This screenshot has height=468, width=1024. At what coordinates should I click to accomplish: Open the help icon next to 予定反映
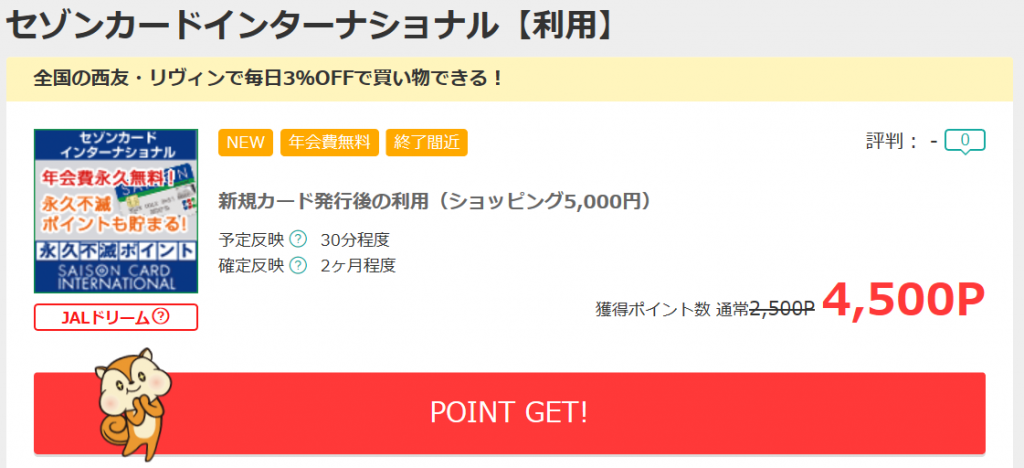click(x=298, y=240)
